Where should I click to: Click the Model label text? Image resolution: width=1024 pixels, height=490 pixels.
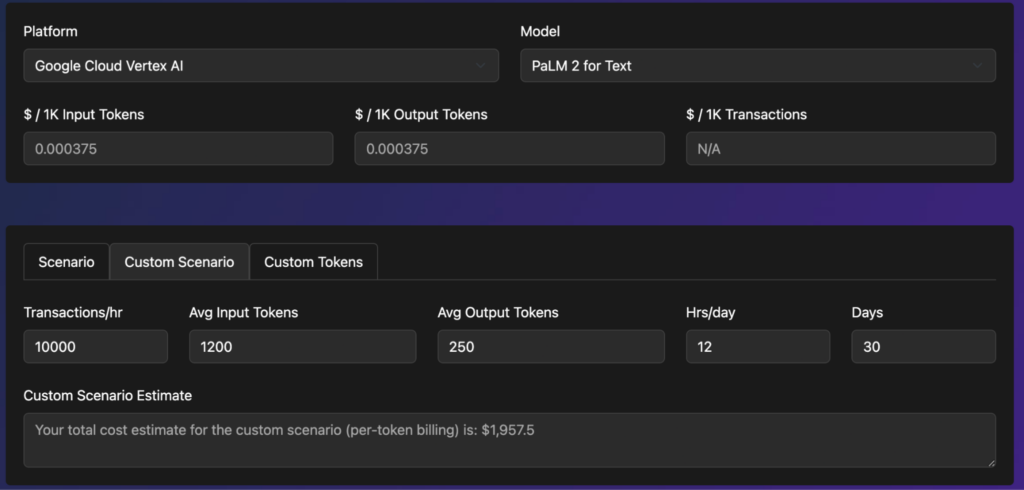tap(540, 32)
